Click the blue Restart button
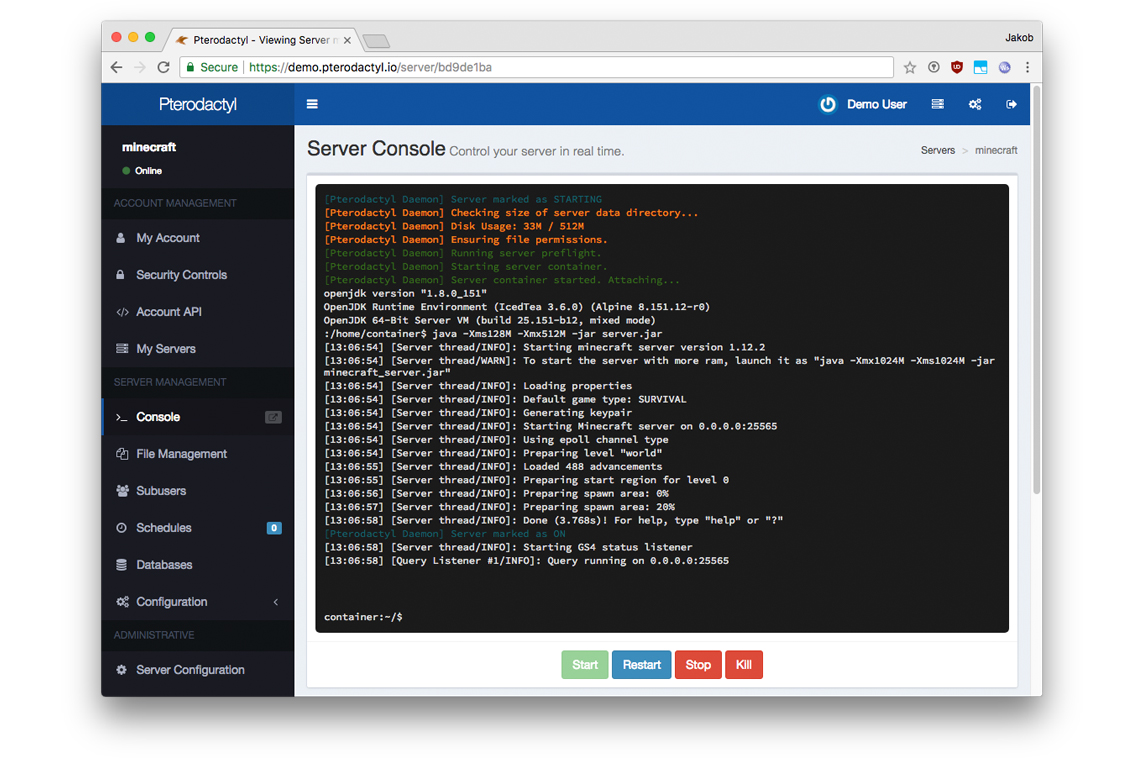Viewport: 1144px width, 758px height. (641, 665)
